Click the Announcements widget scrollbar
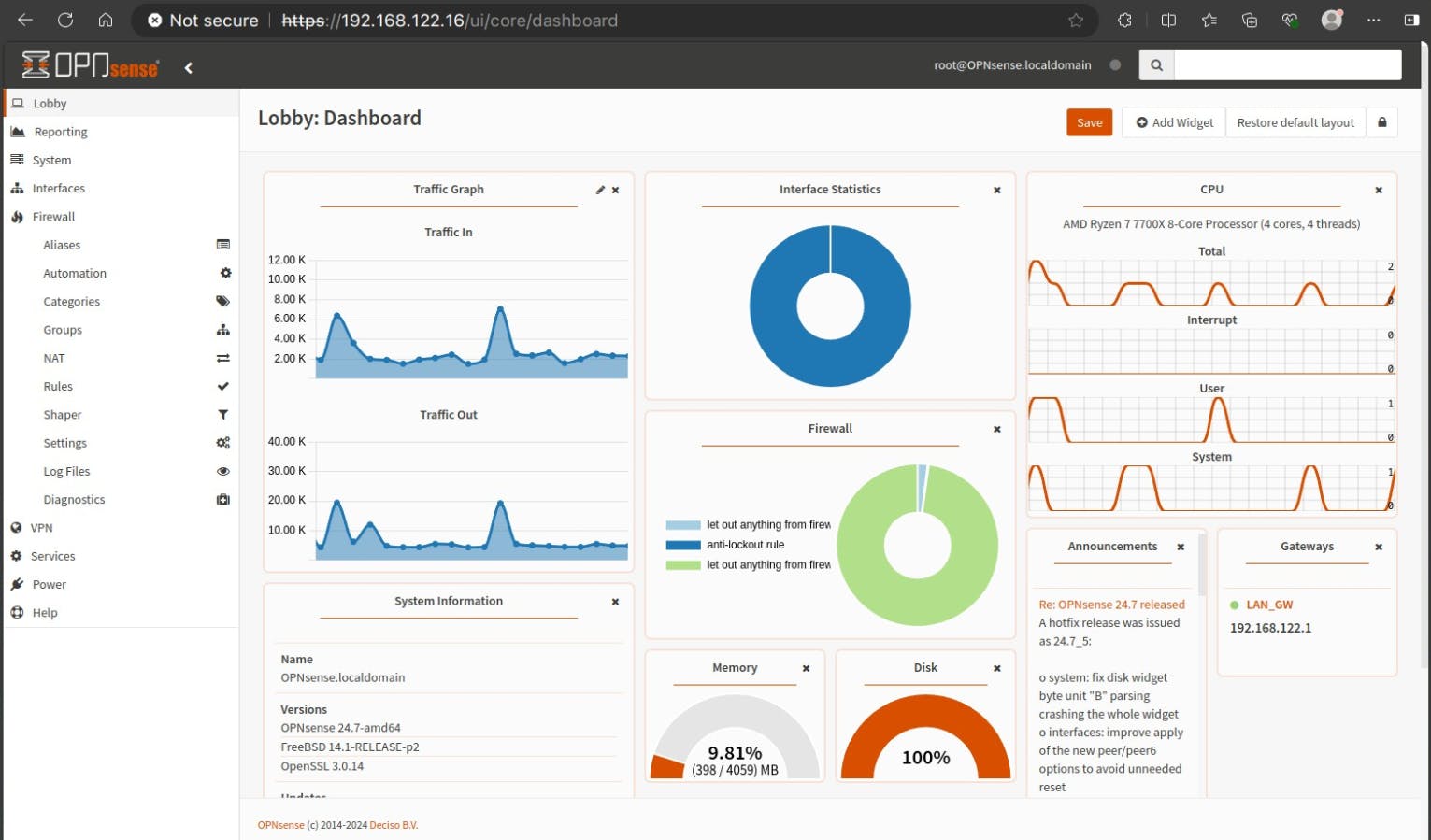 point(1202,565)
